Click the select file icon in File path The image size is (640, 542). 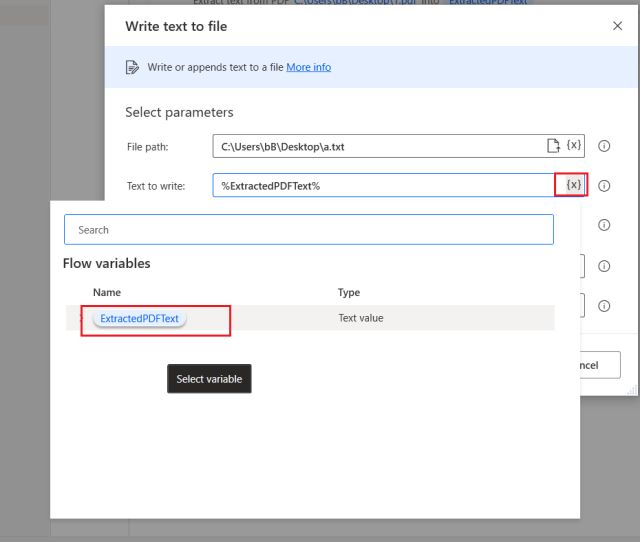point(553,146)
